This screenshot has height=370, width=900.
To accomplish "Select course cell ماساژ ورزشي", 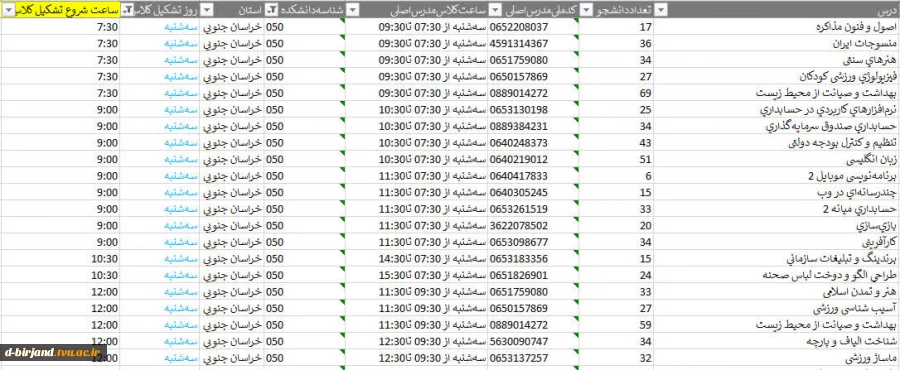I will tap(777, 358).
